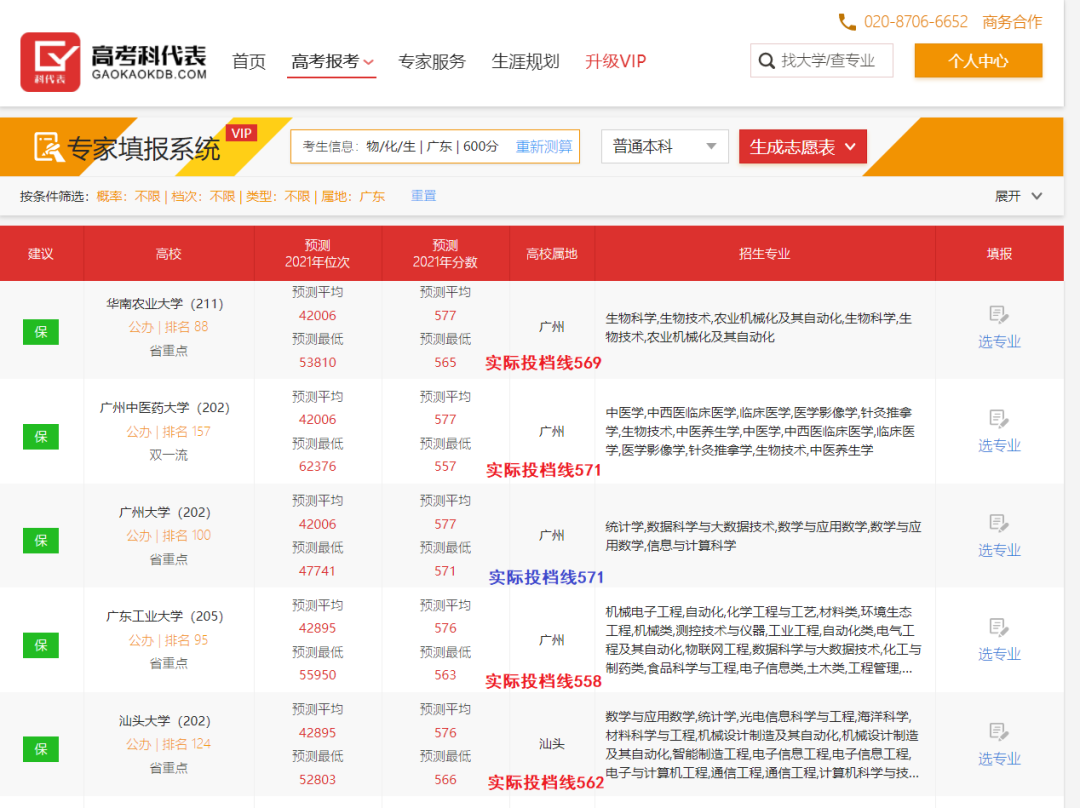Click the 概率: 不限 filter
Viewport: 1080px width, 808px height.
pyautogui.click(x=128, y=196)
